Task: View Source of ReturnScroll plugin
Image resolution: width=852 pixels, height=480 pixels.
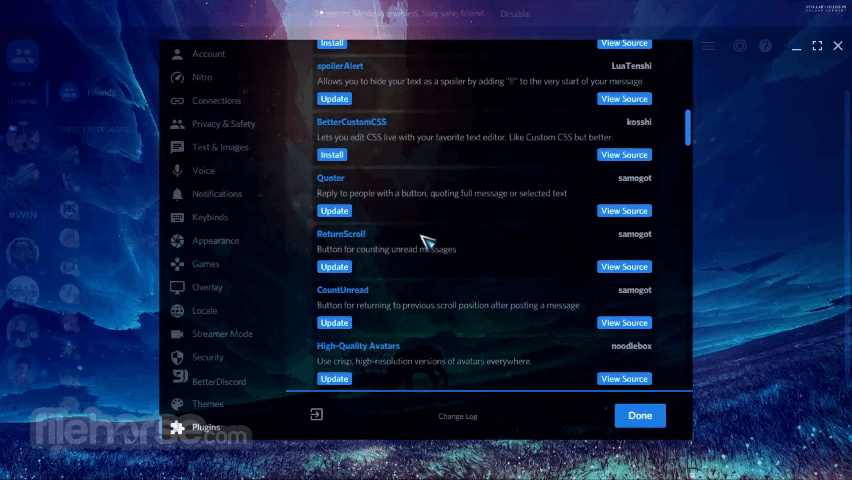Action: coord(624,267)
